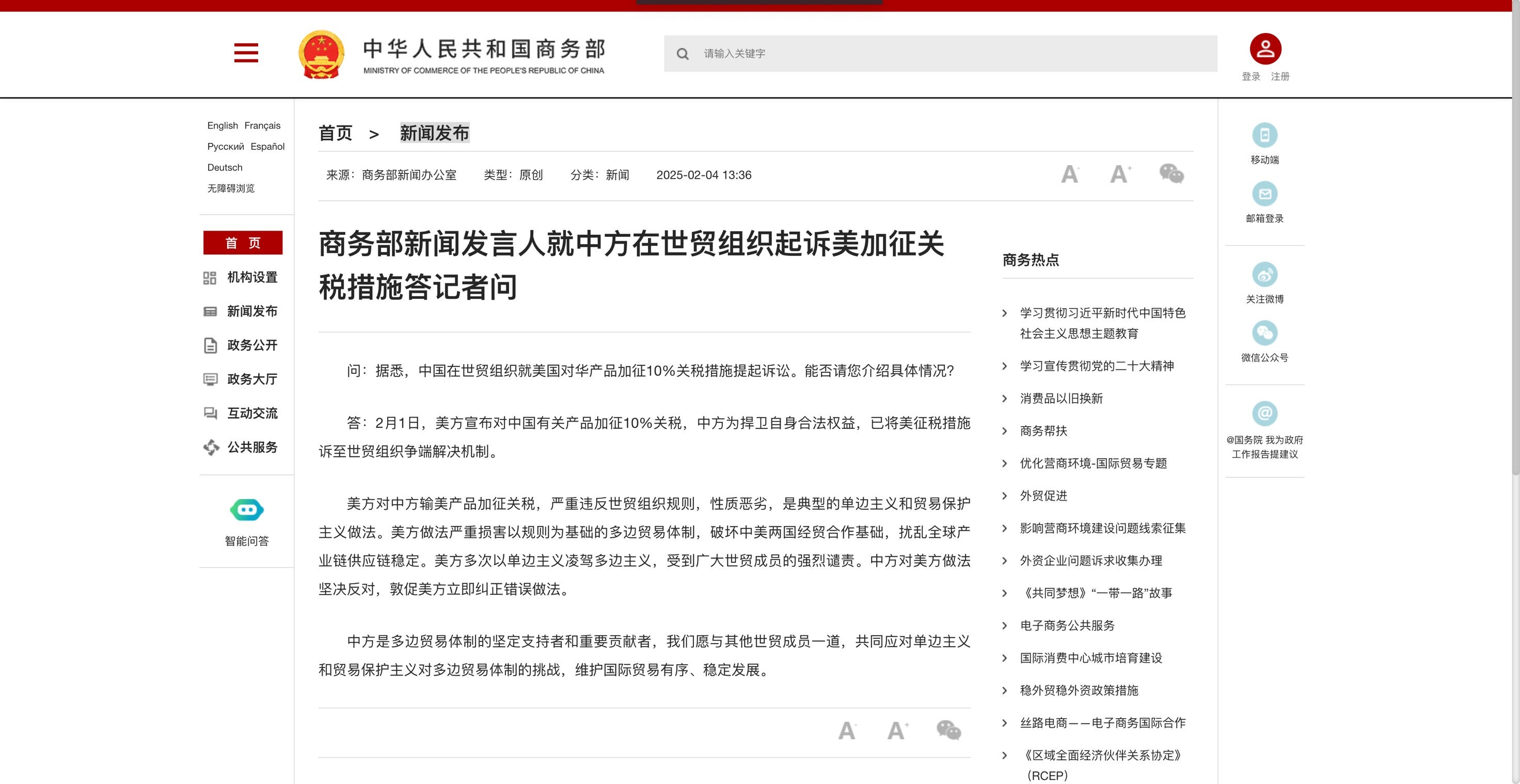This screenshot has width=1520, height=784.
Task: Expand chevron beside 外资企业问题诉求收集办理
Action: coord(1005,561)
